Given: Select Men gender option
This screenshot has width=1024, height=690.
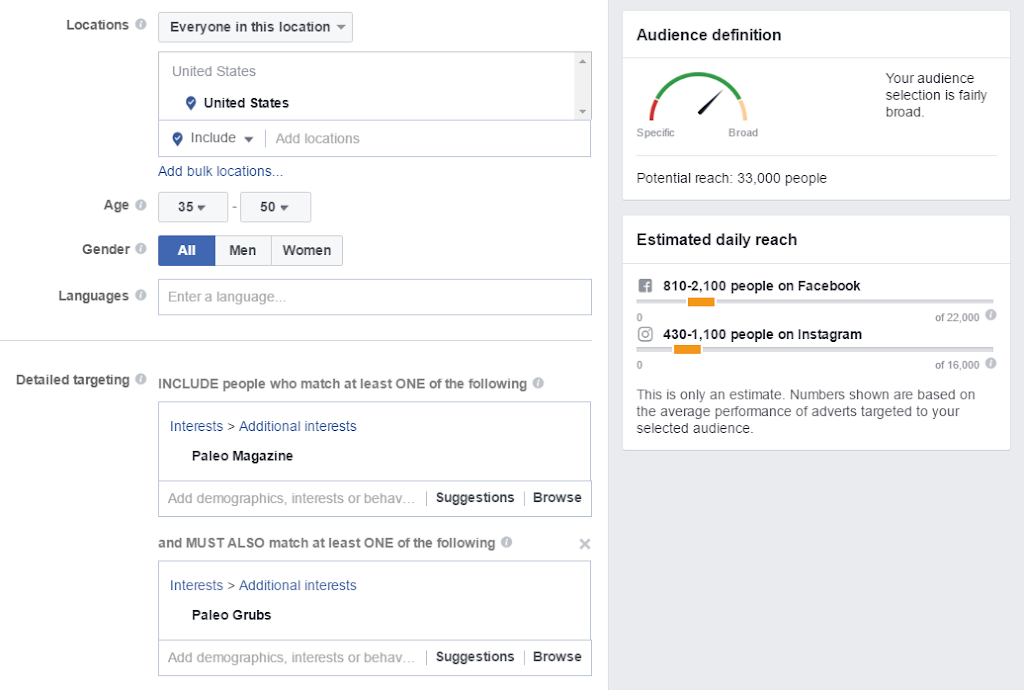Looking at the screenshot, I should tap(243, 251).
